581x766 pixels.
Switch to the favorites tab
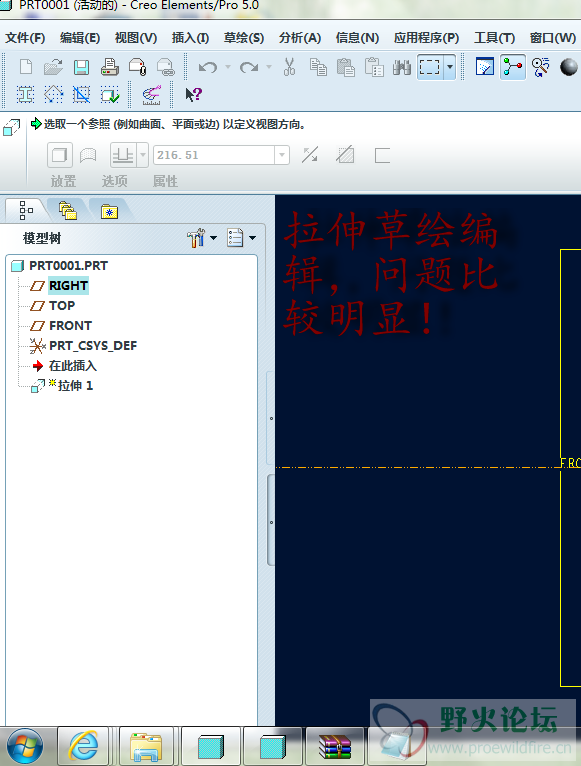pos(109,211)
